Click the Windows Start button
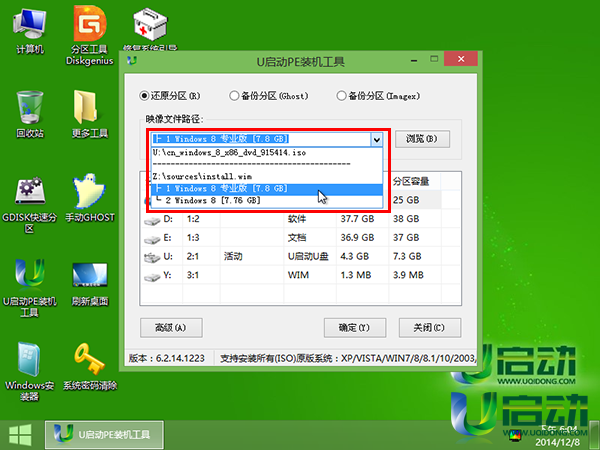600x450 pixels. [20, 435]
